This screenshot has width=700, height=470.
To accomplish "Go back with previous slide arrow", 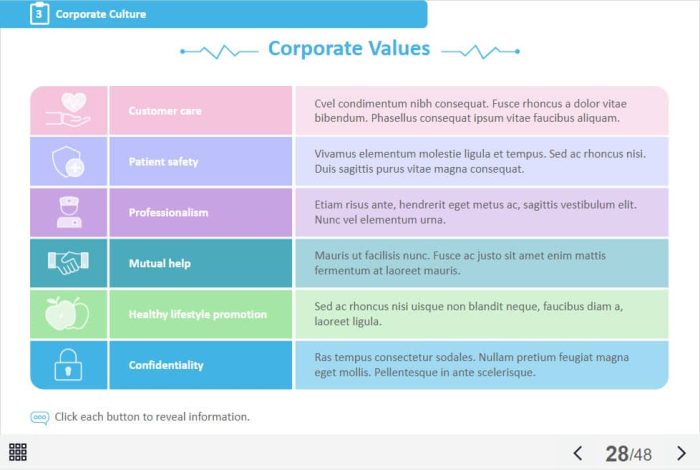I will click(577, 453).
